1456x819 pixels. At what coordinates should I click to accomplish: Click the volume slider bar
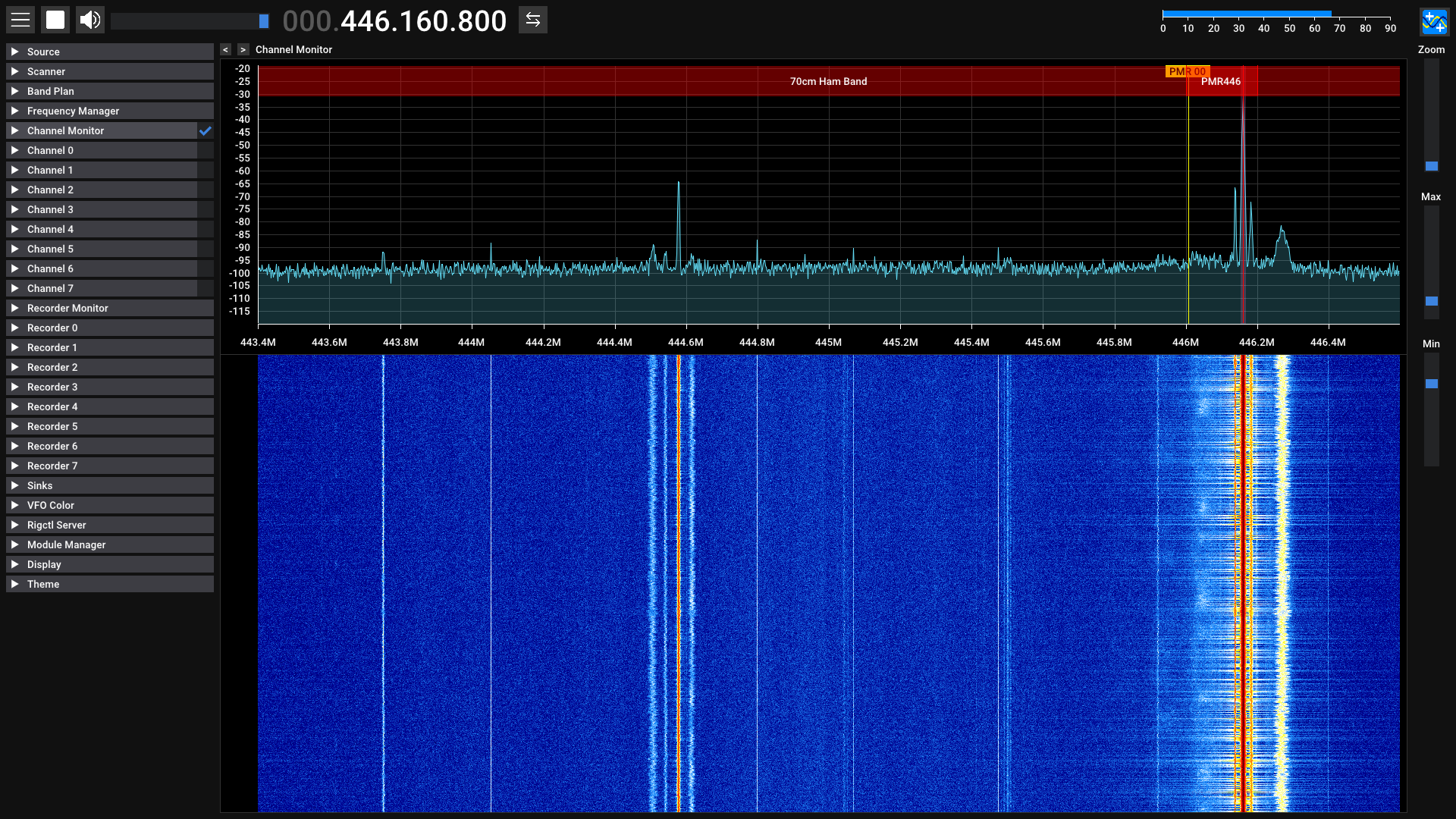tap(190, 21)
